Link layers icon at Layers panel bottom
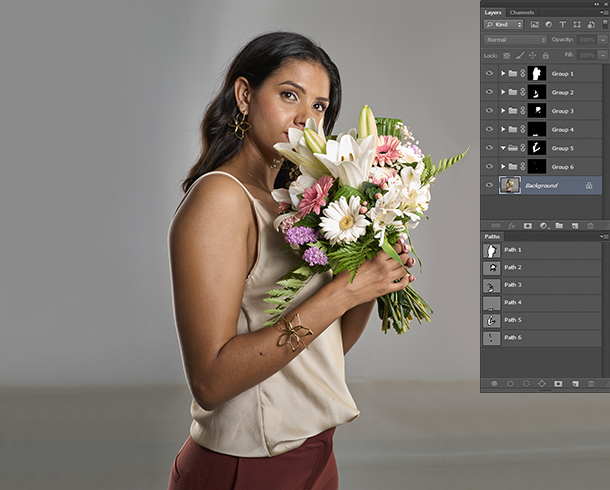 pos(496,226)
